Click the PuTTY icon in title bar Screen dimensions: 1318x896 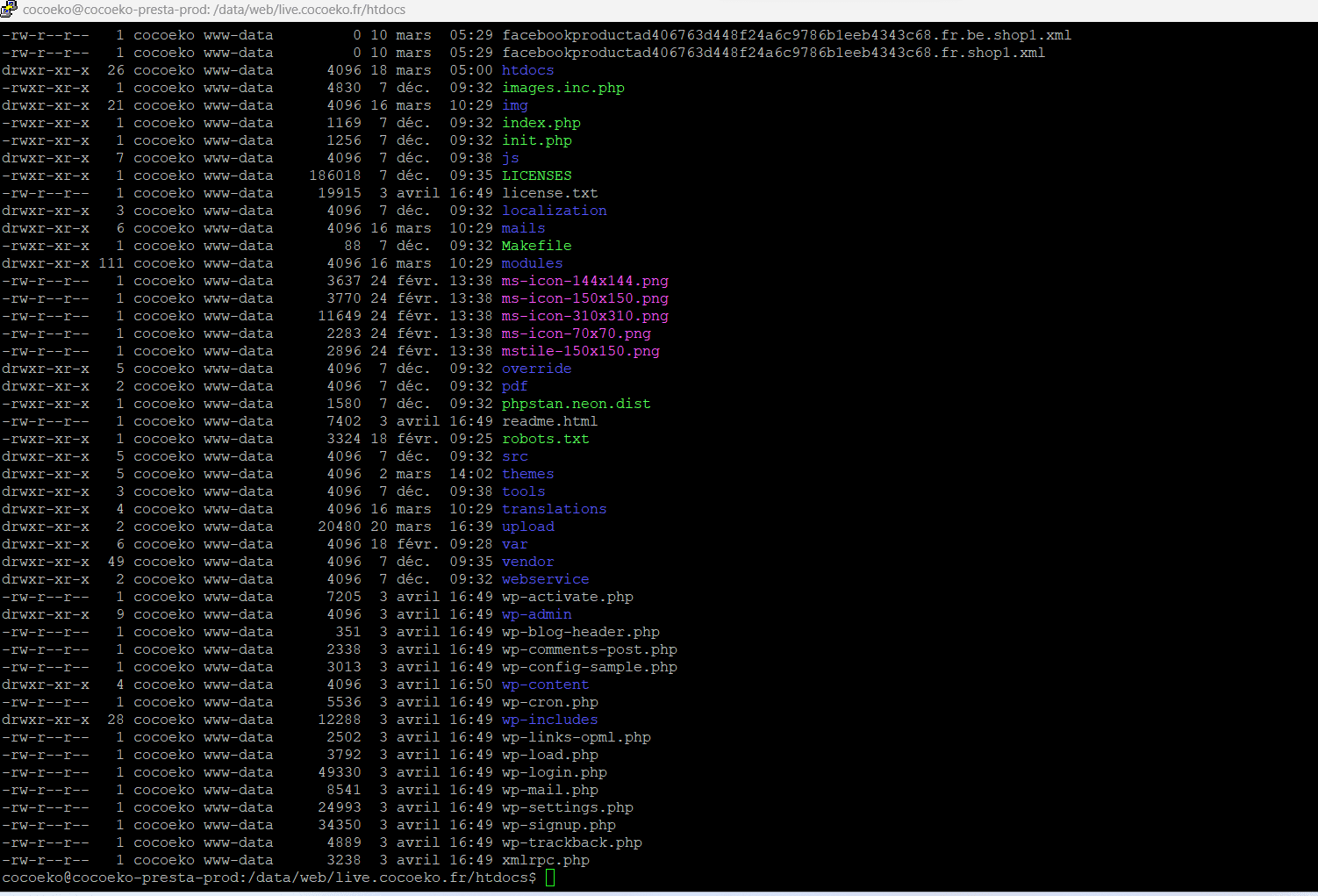click(9, 10)
